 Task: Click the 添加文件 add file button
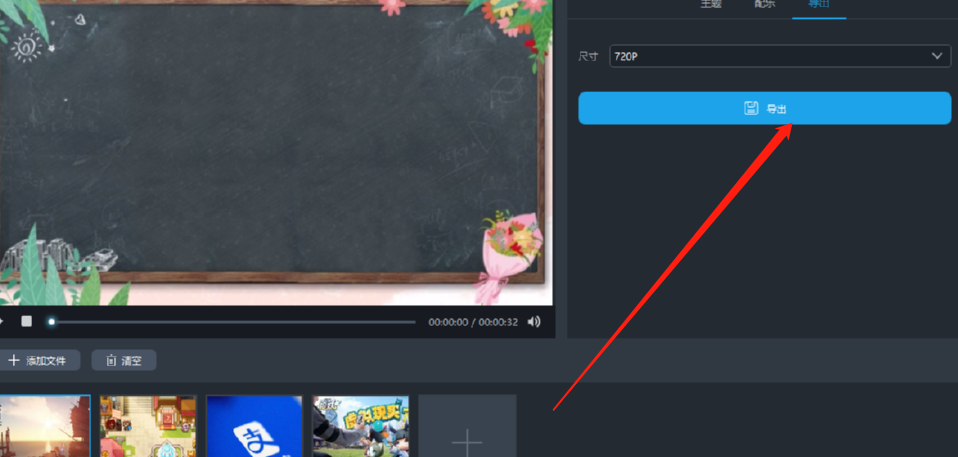point(39,360)
